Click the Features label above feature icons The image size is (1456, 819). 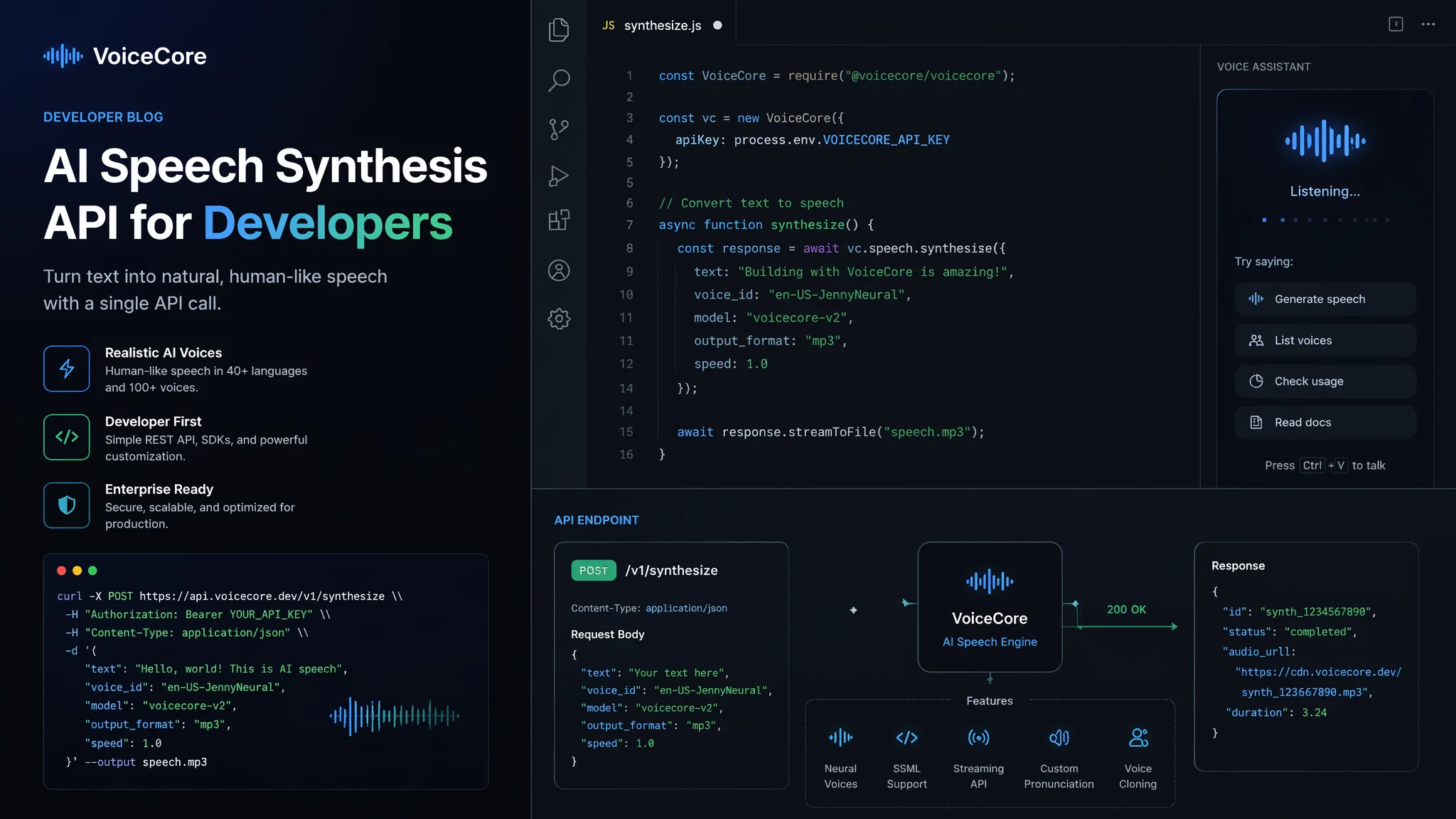pos(990,701)
